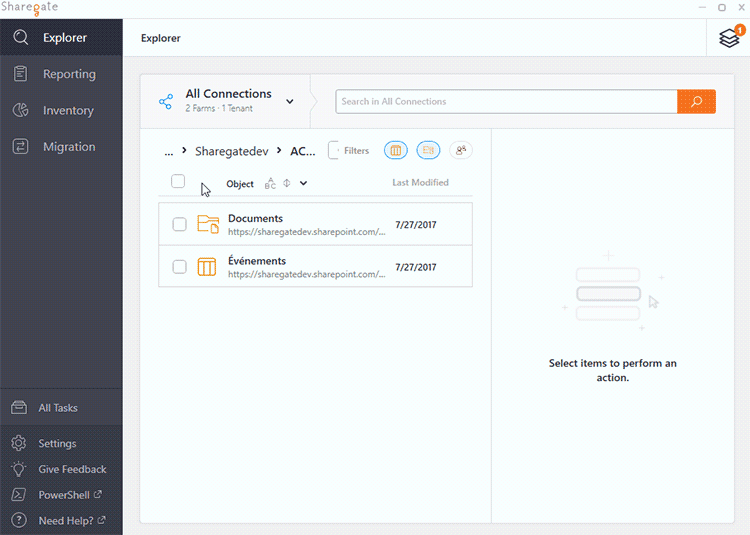Click the orange search button
Image resolution: width=750 pixels, height=535 pixels.
(x=696, y=101)
